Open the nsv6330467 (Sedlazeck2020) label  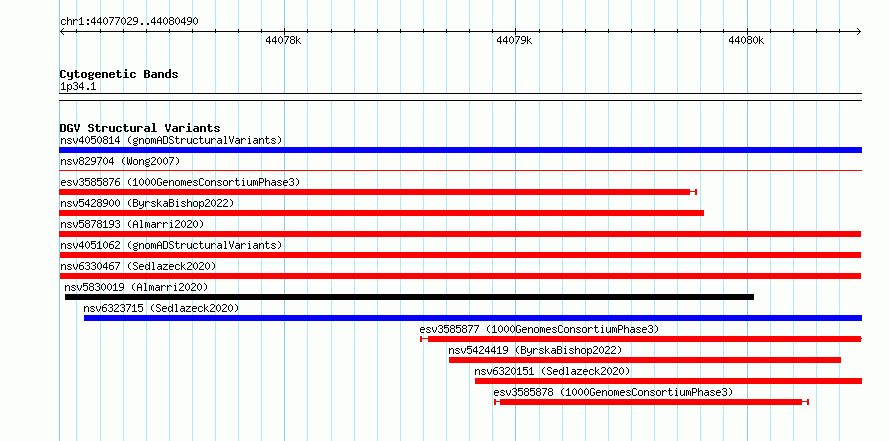pos(138,266)
